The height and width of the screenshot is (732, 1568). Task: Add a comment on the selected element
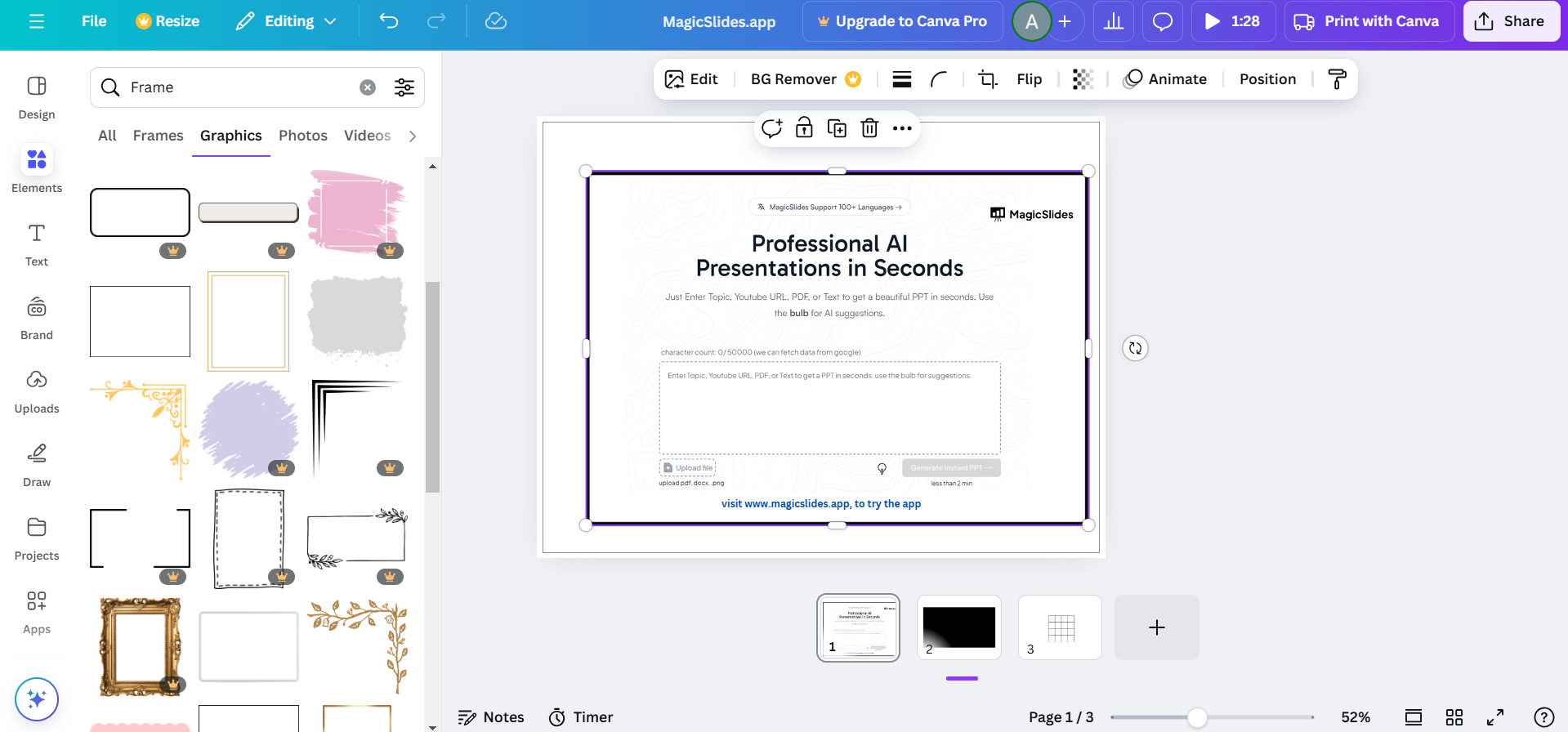tap(772, 128)
